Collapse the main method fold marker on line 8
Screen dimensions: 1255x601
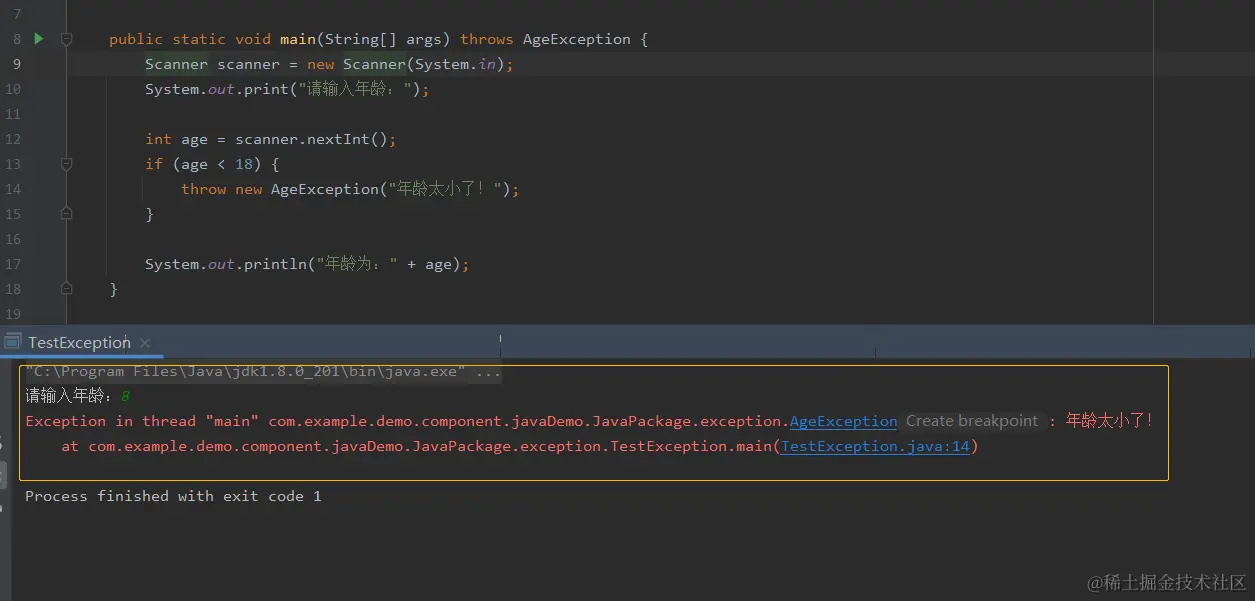click(x=66, y=39)
